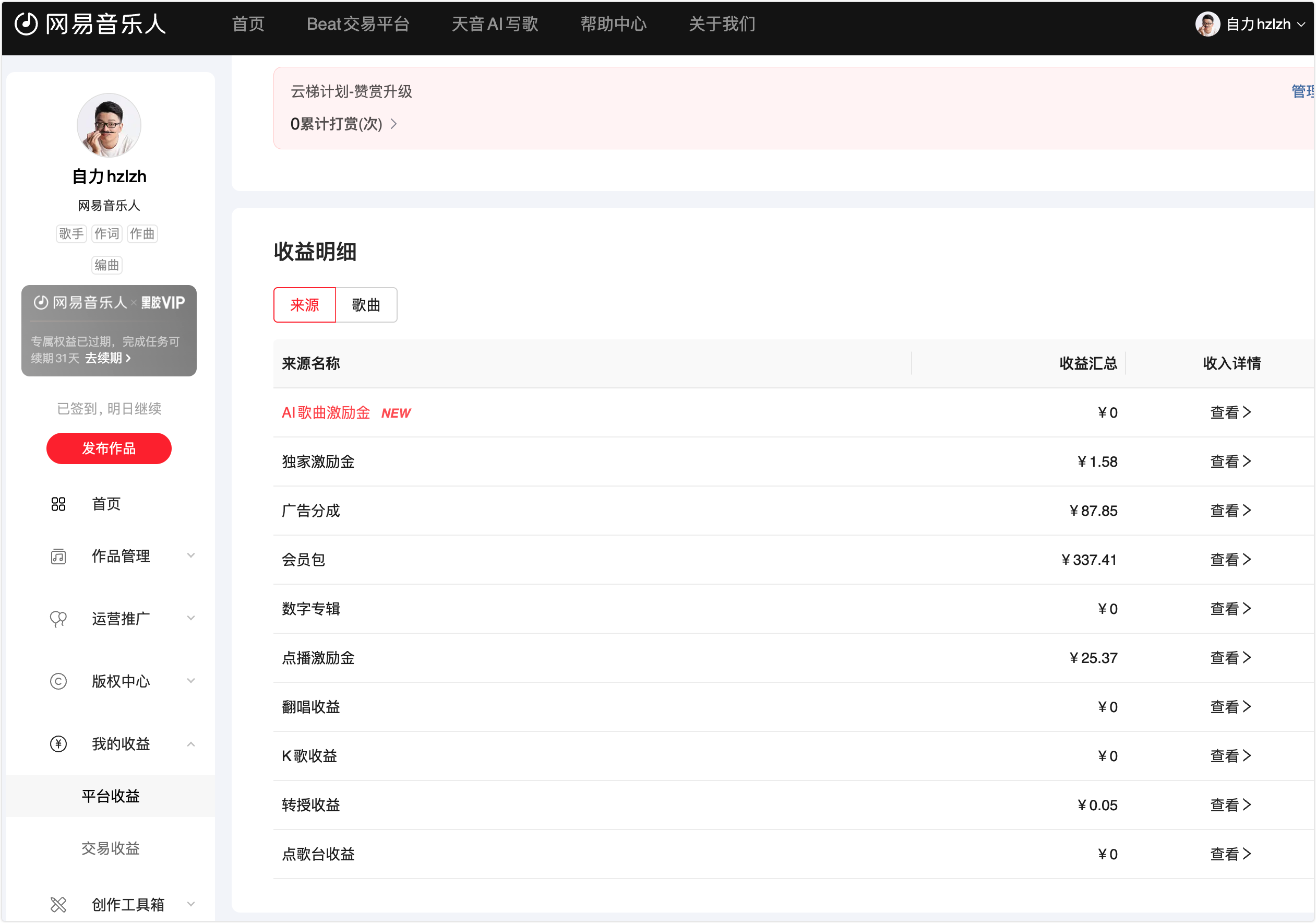The image size is (1316, 923).
Task: Click the 自力hzlzh name in sidebar
Action: (x=109, y=176)
